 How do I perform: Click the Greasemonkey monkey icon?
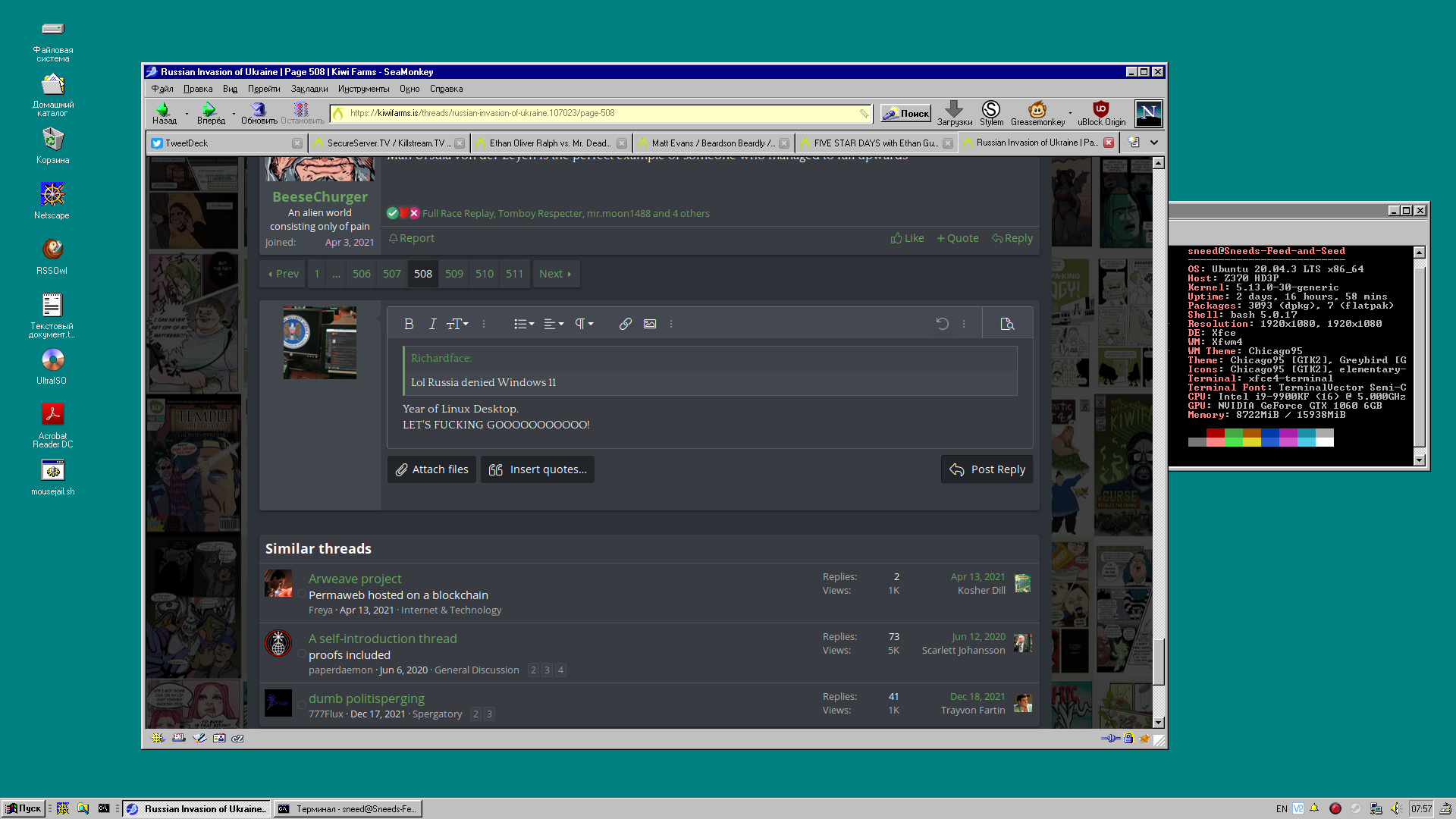tap(1037, 113)
